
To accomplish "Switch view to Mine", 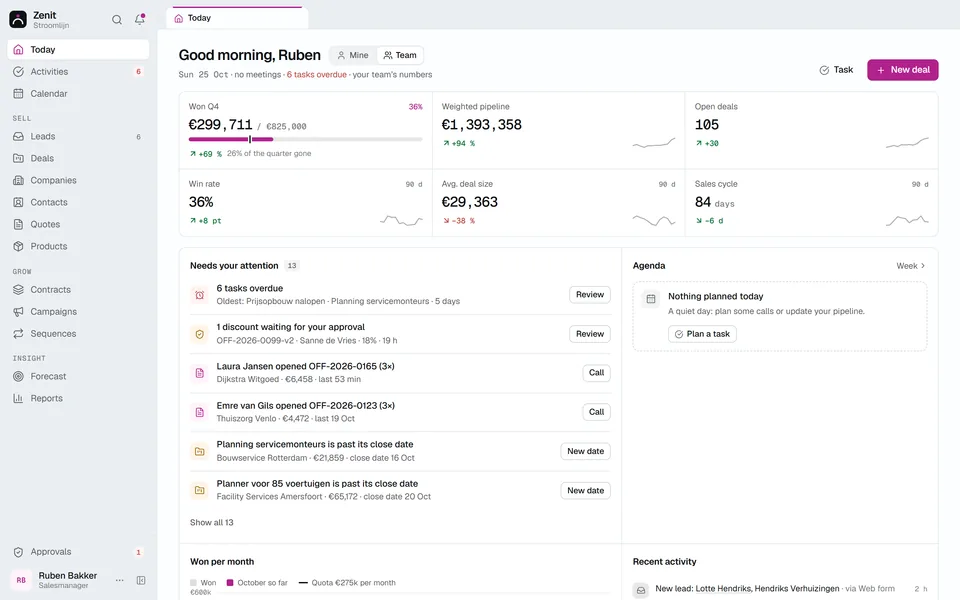I will [353, 55].
